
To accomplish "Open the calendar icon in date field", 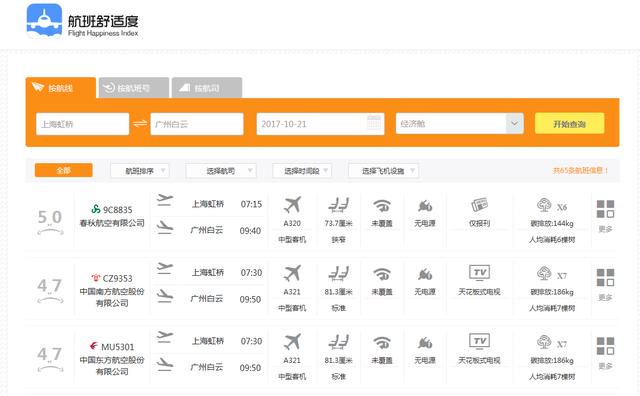I will [x=374, y=122].
